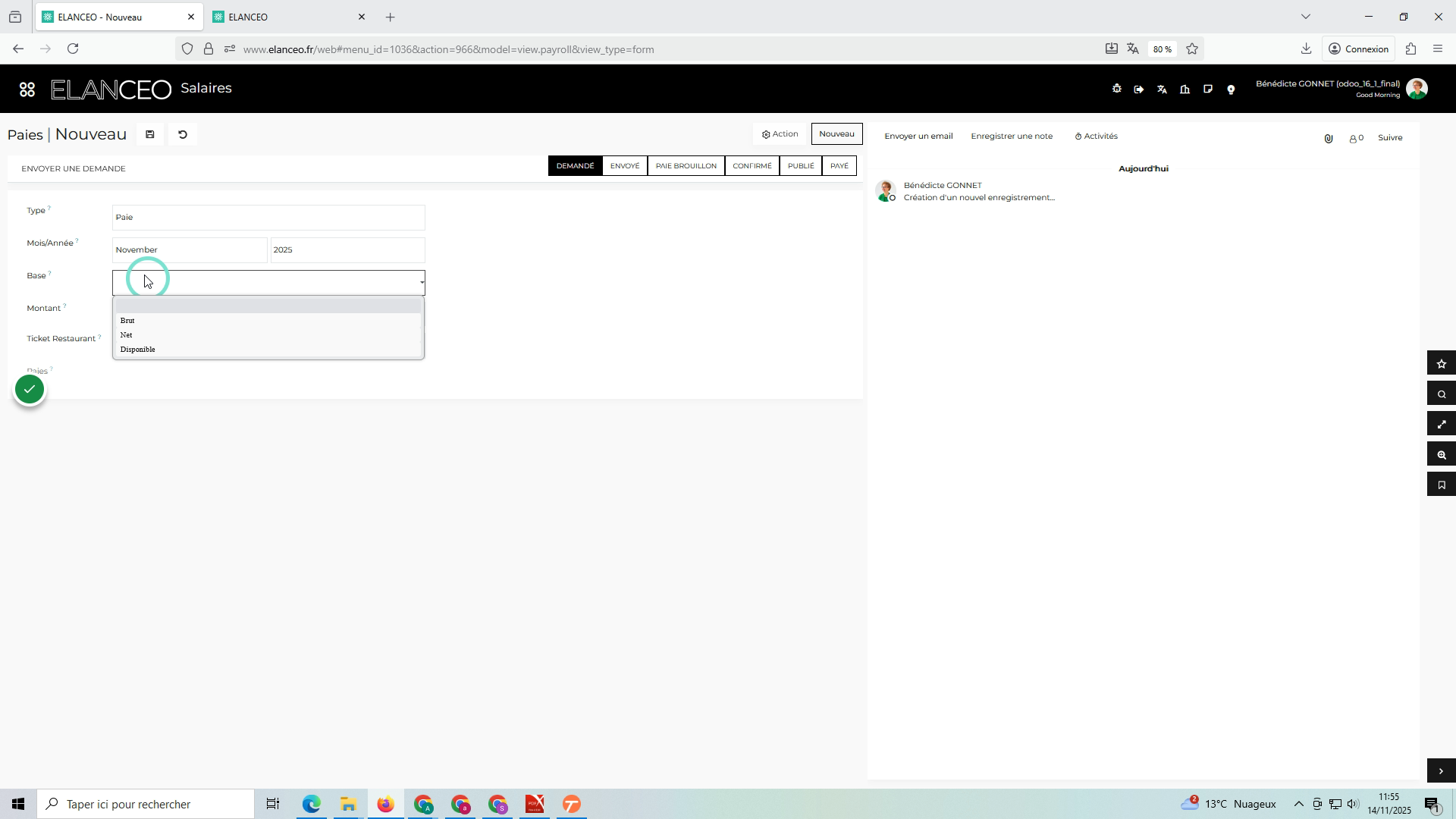Click the lightbulb icon in the header

tap(1231, 89)
